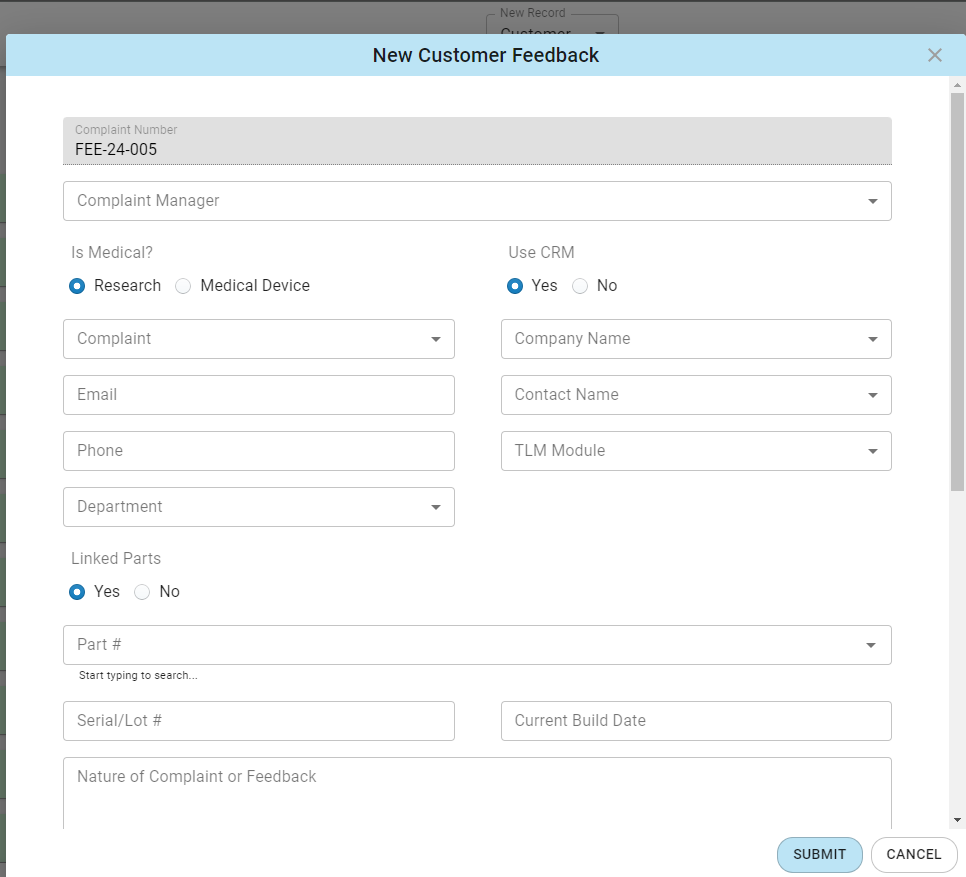Open the TLM Module dropdown
Image resolution: width=966 pixels, height=877 pixels.
click(x=695, y=451)
